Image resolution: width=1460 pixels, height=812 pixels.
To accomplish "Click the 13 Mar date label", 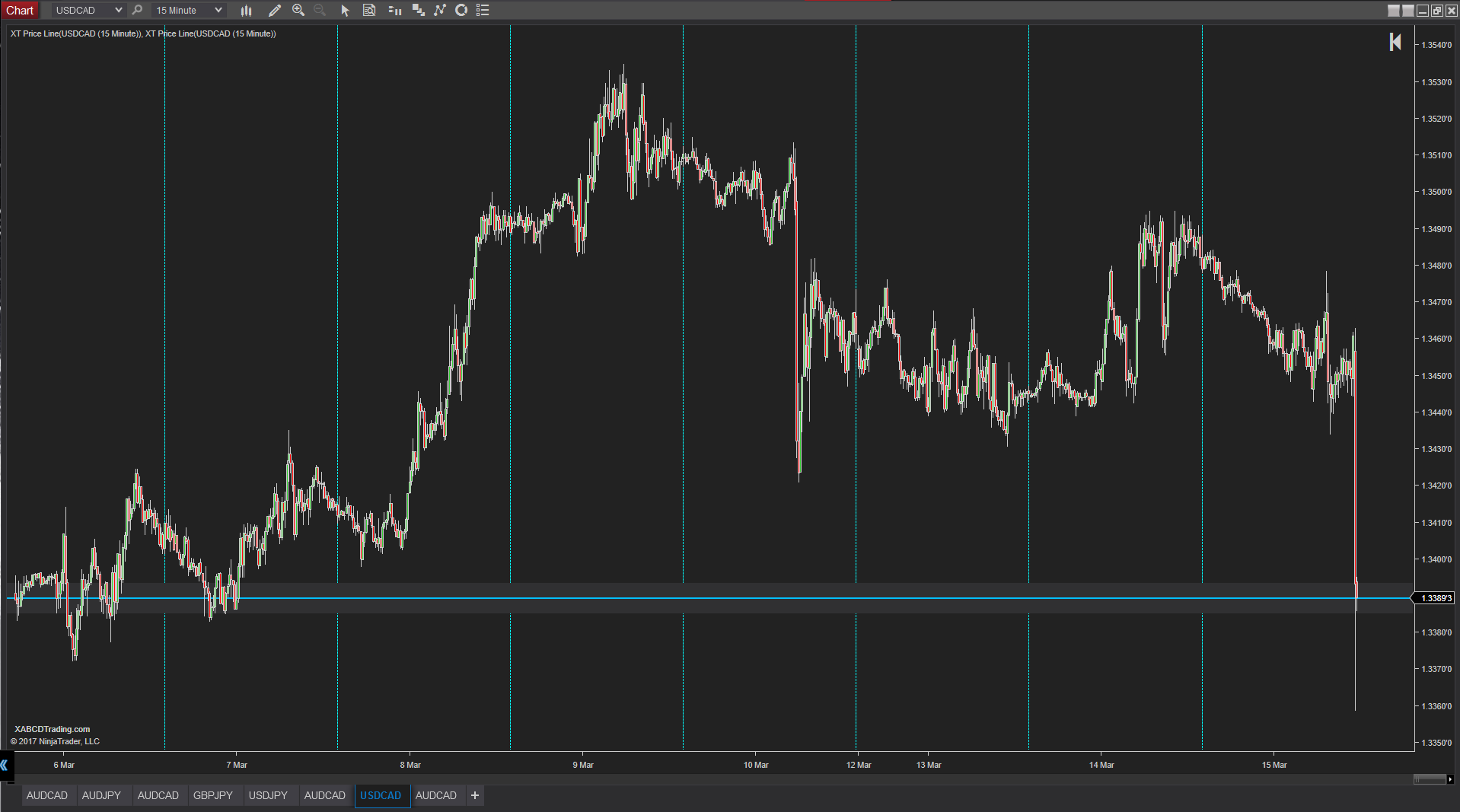I will click(929, 765).
